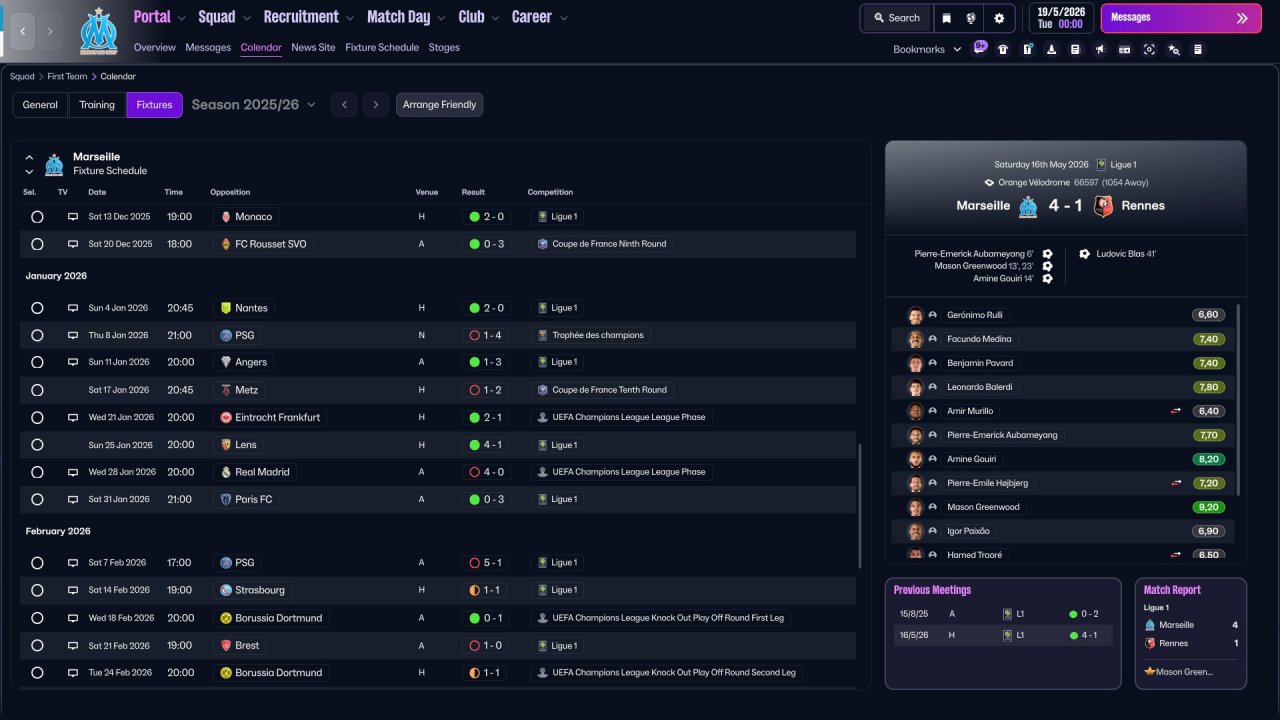Expand the Bookmarks dropdown
The image size is (1280, 720).
coord(927,49)
